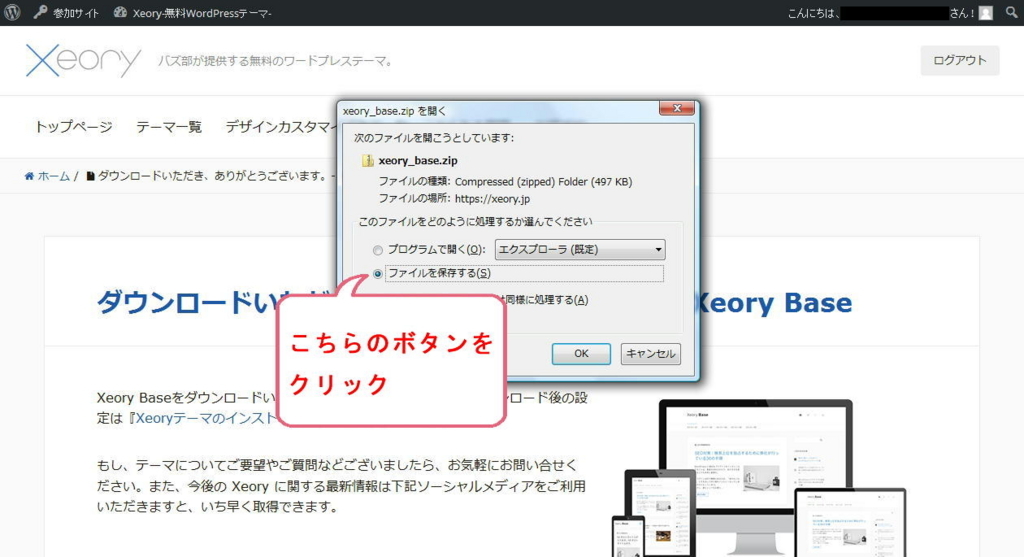The image size is (1024, 557).
Task: Open テーマ一覧 navigation item
Action: click(x=168, y=127)
